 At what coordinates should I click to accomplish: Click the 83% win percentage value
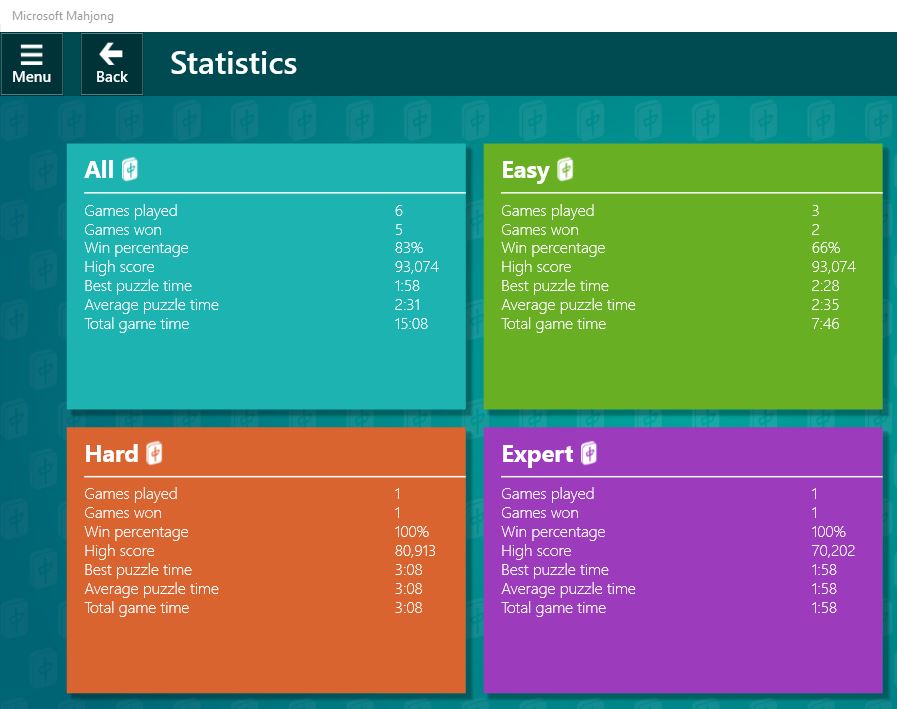point(409,248)
